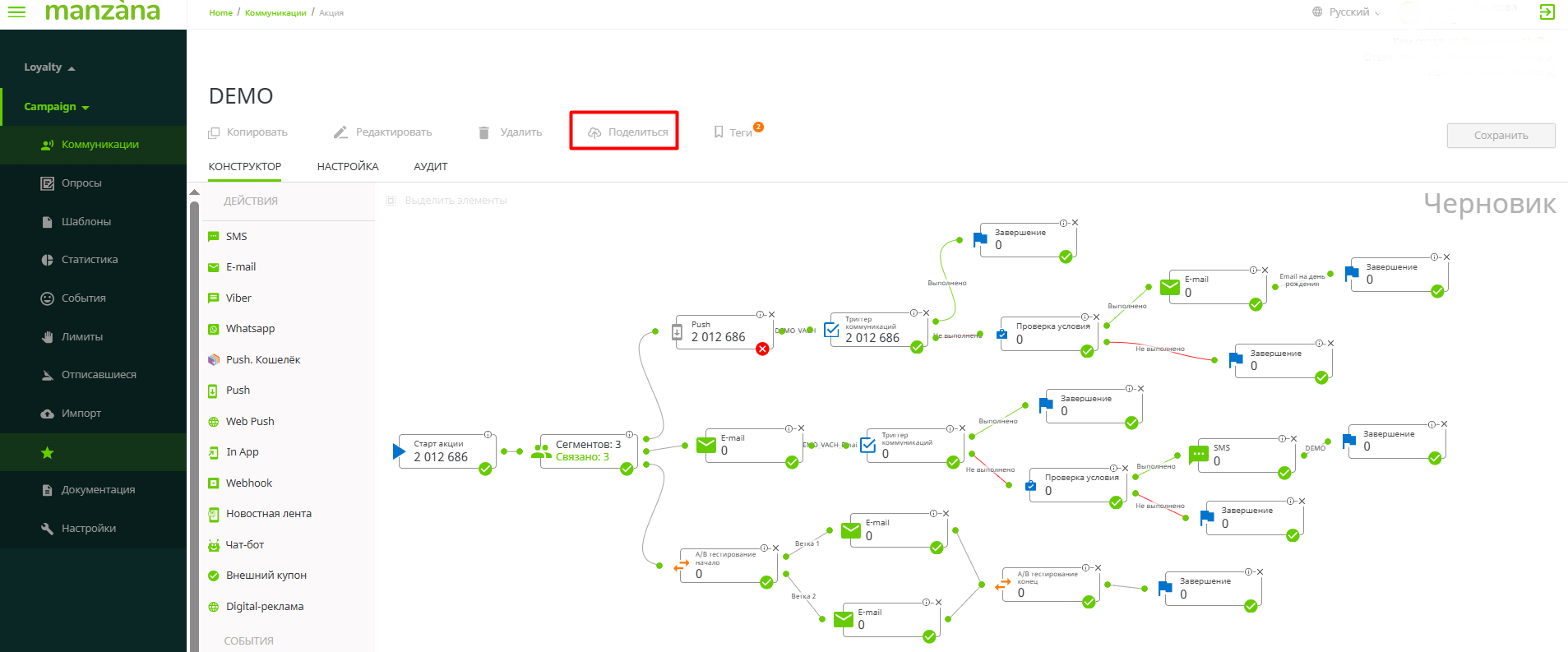Click the green checkmark on Старт акции node

(x=485, y=469)
